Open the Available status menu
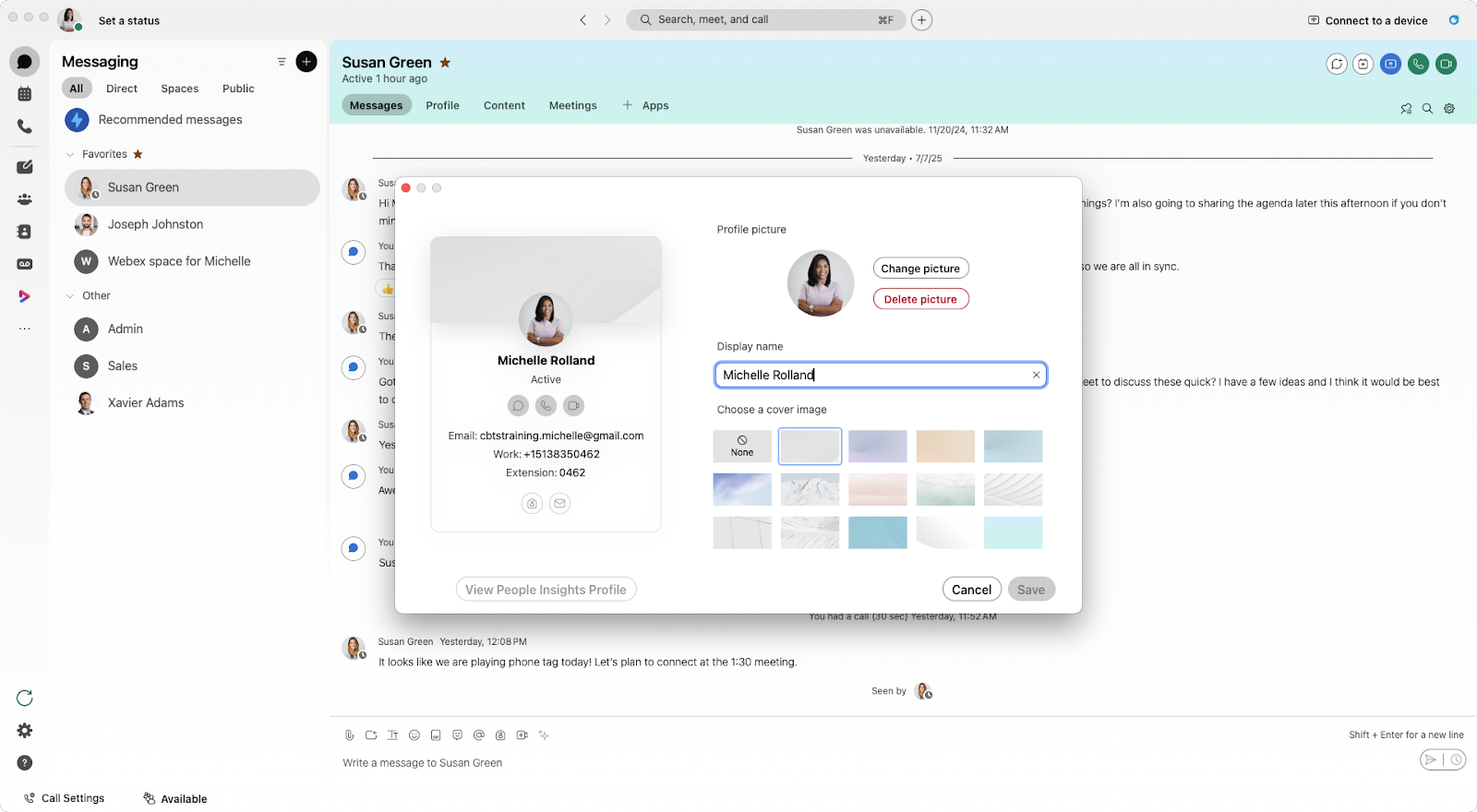 click(x=175, y=799)
